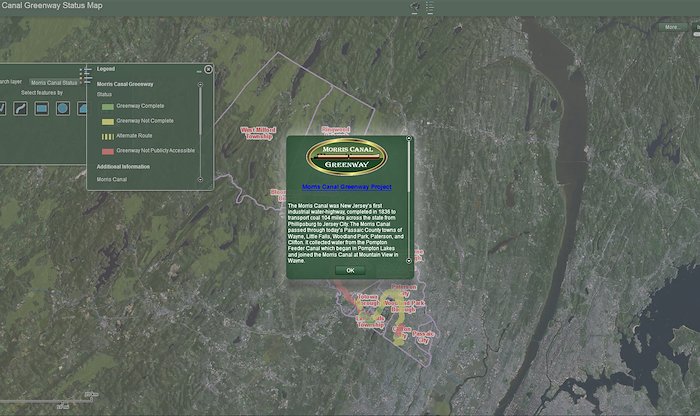This screenshot has width=700, height=416.
Task: Close the Legend panel
Action: 208,69
